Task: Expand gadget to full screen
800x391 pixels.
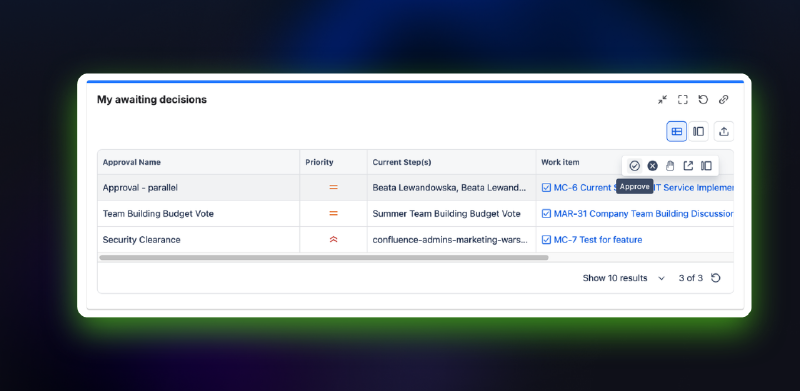Action: (x=683, y=100)
